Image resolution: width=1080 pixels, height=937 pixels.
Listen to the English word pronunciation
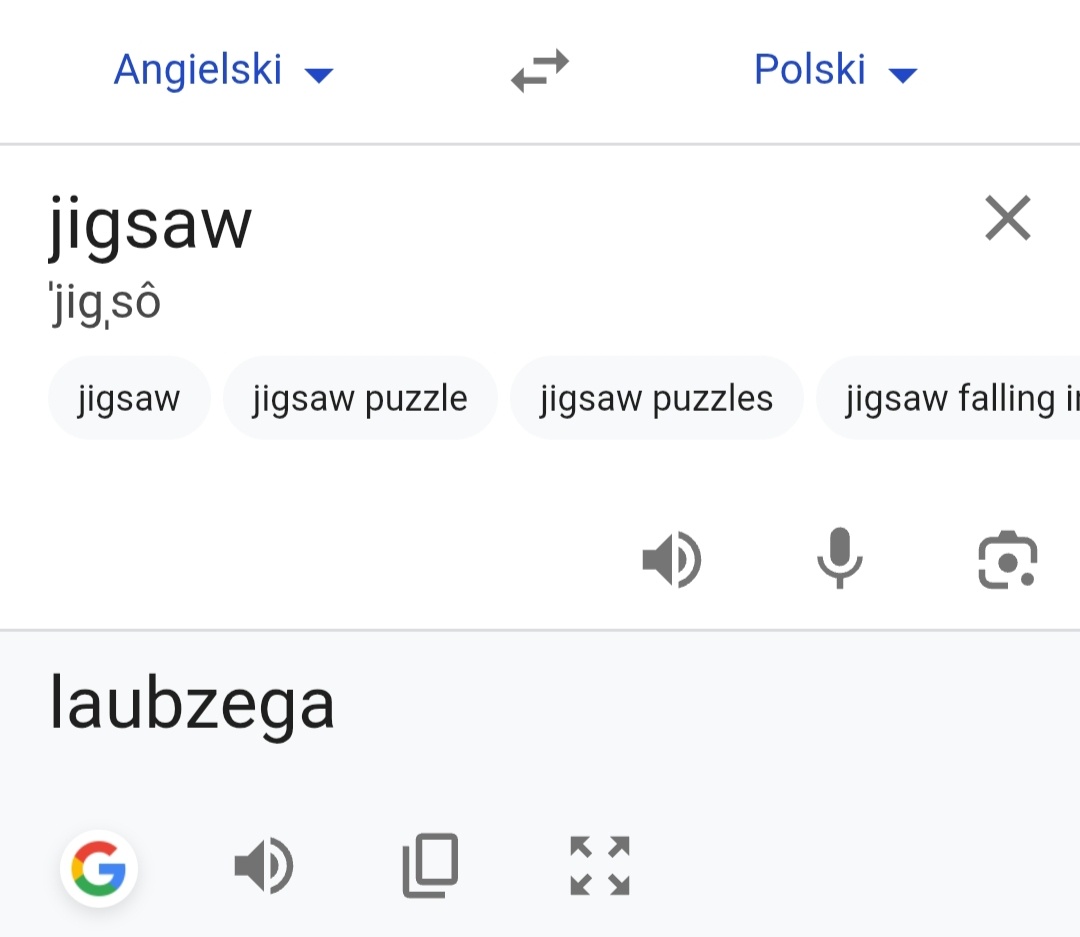672,559
